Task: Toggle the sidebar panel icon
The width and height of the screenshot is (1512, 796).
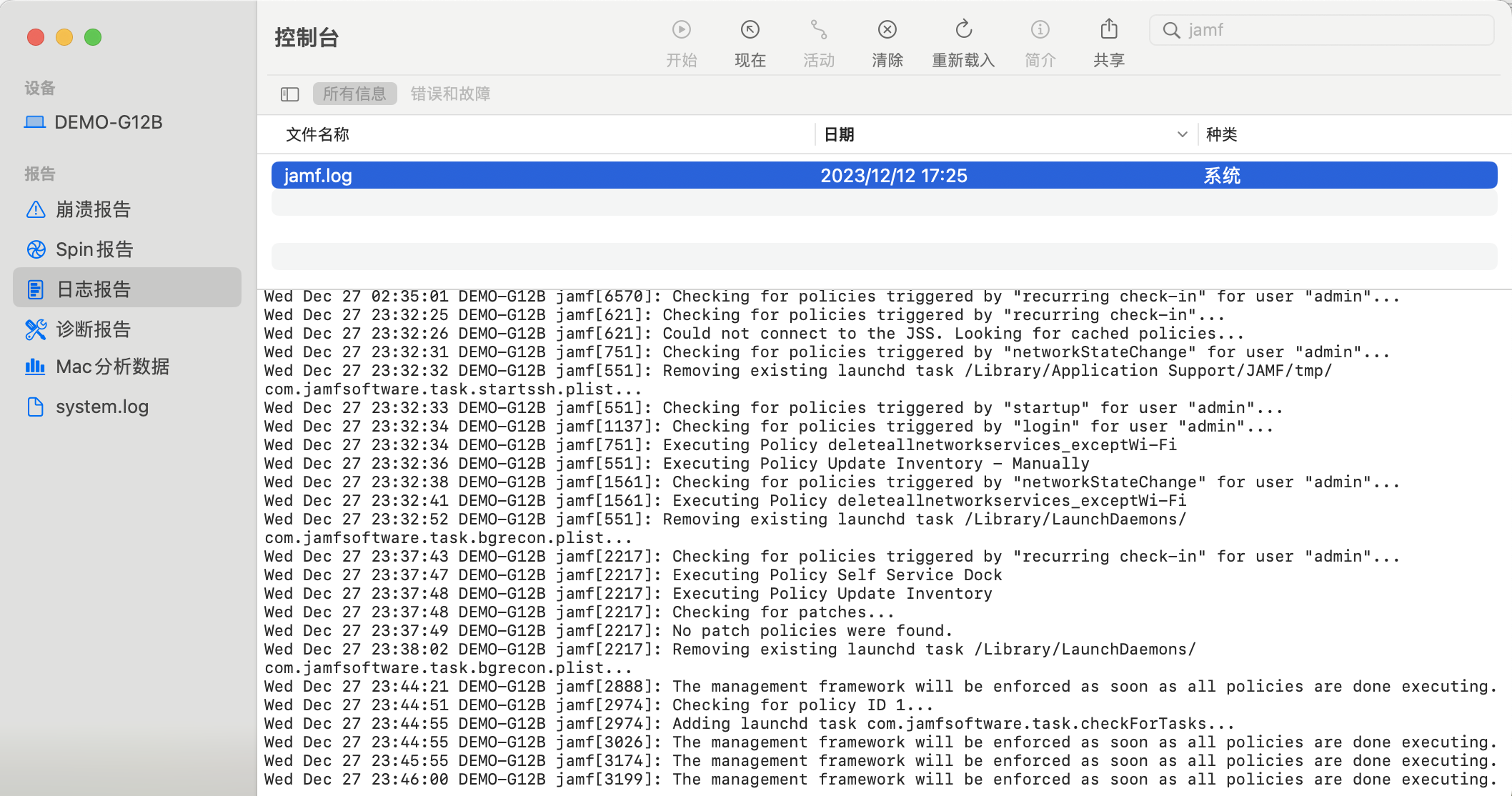Action: (289, 94)
